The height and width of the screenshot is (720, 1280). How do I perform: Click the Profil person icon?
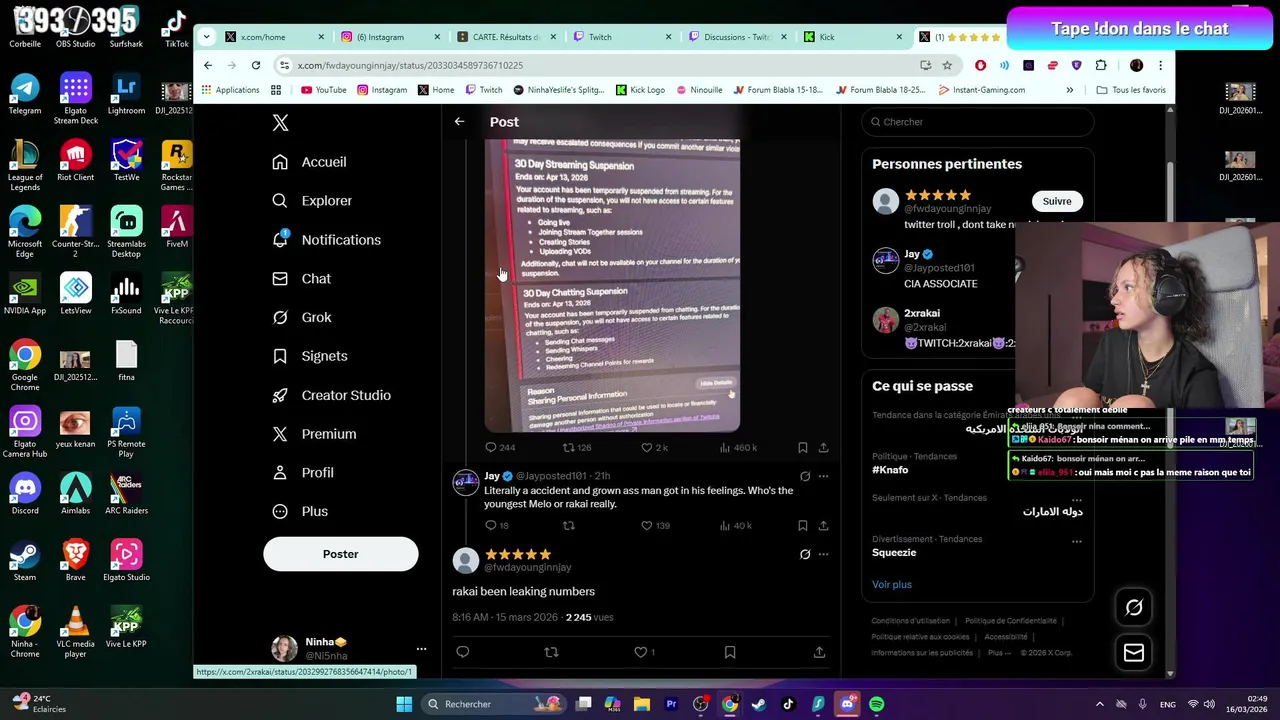(280, 472)
